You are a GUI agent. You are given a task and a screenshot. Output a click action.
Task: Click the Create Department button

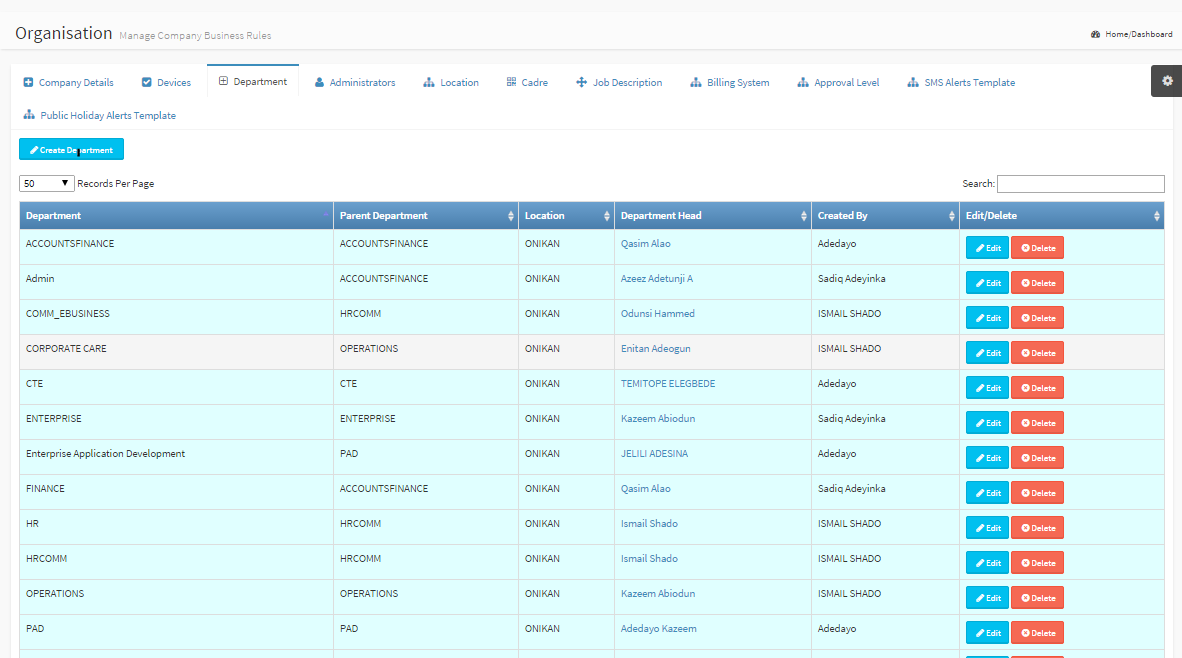click(71, 150)
